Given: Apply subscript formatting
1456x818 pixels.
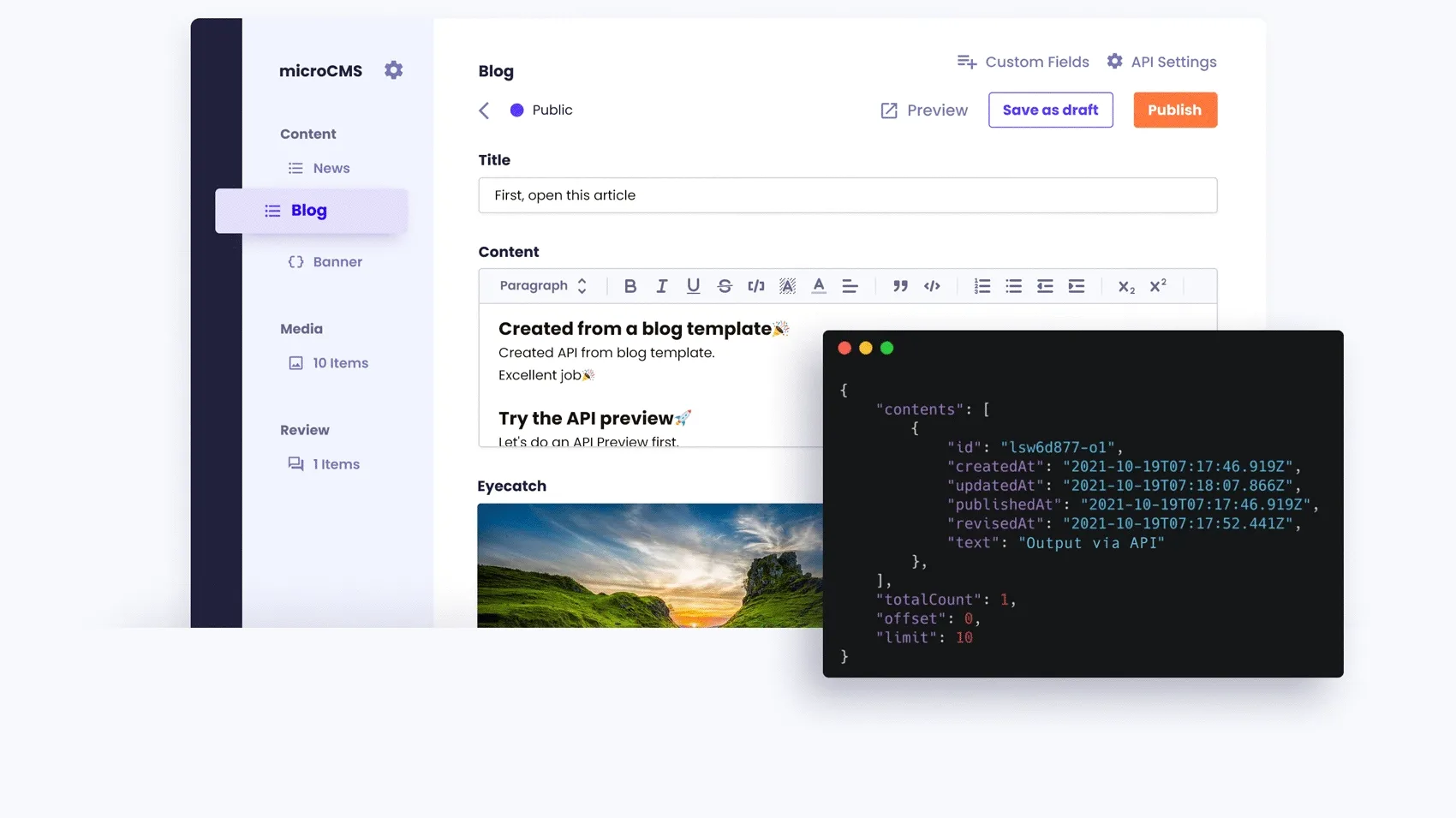Looking at the screenshot, I should 1126,287.
